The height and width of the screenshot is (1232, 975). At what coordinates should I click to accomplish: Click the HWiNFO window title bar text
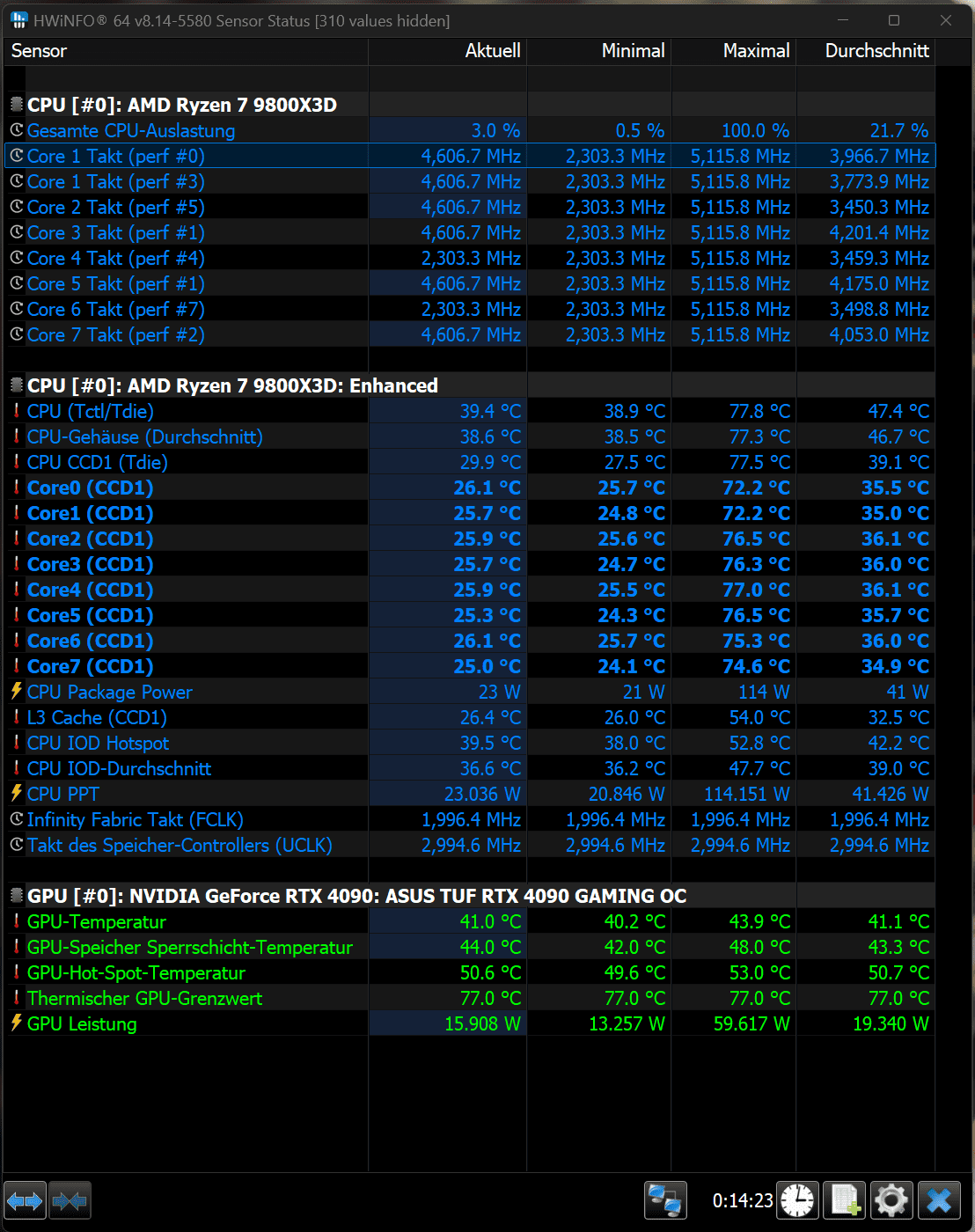[x=241, y=20]
